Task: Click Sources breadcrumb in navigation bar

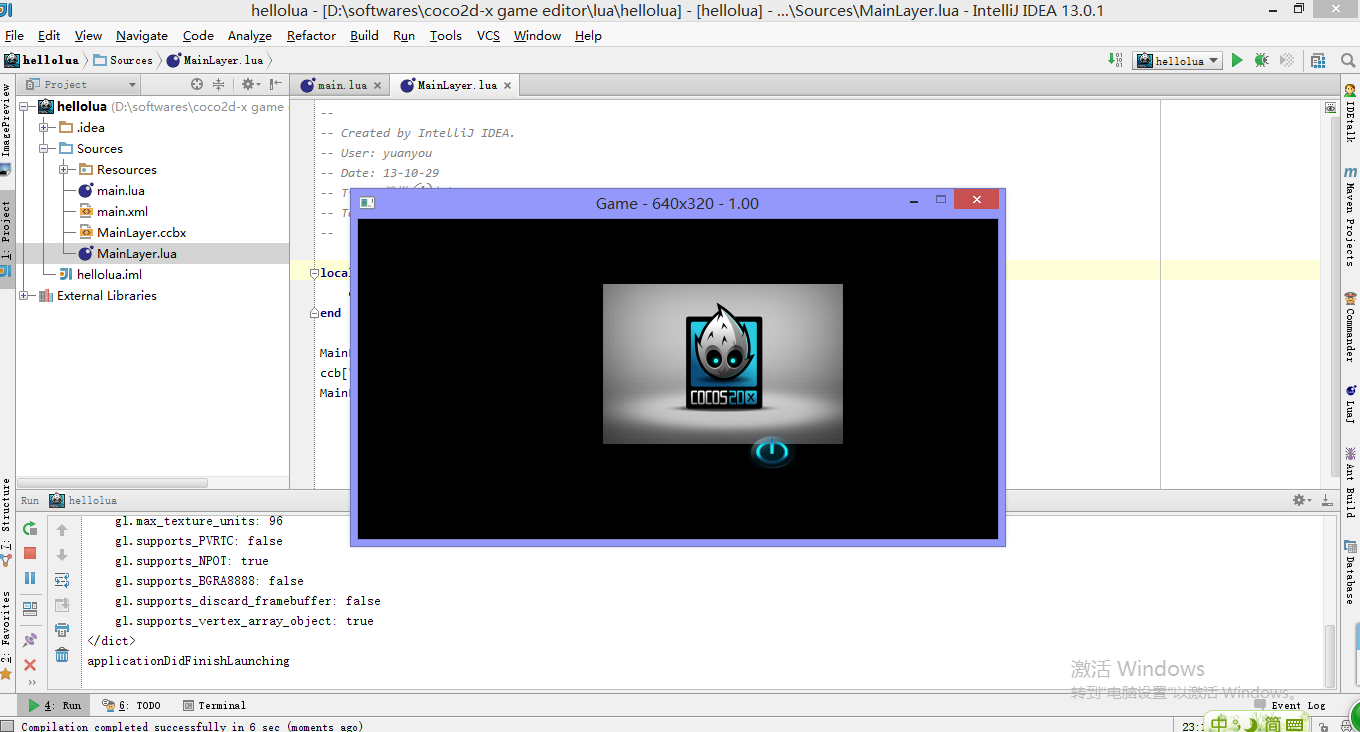Action: (x=123, y=60)
